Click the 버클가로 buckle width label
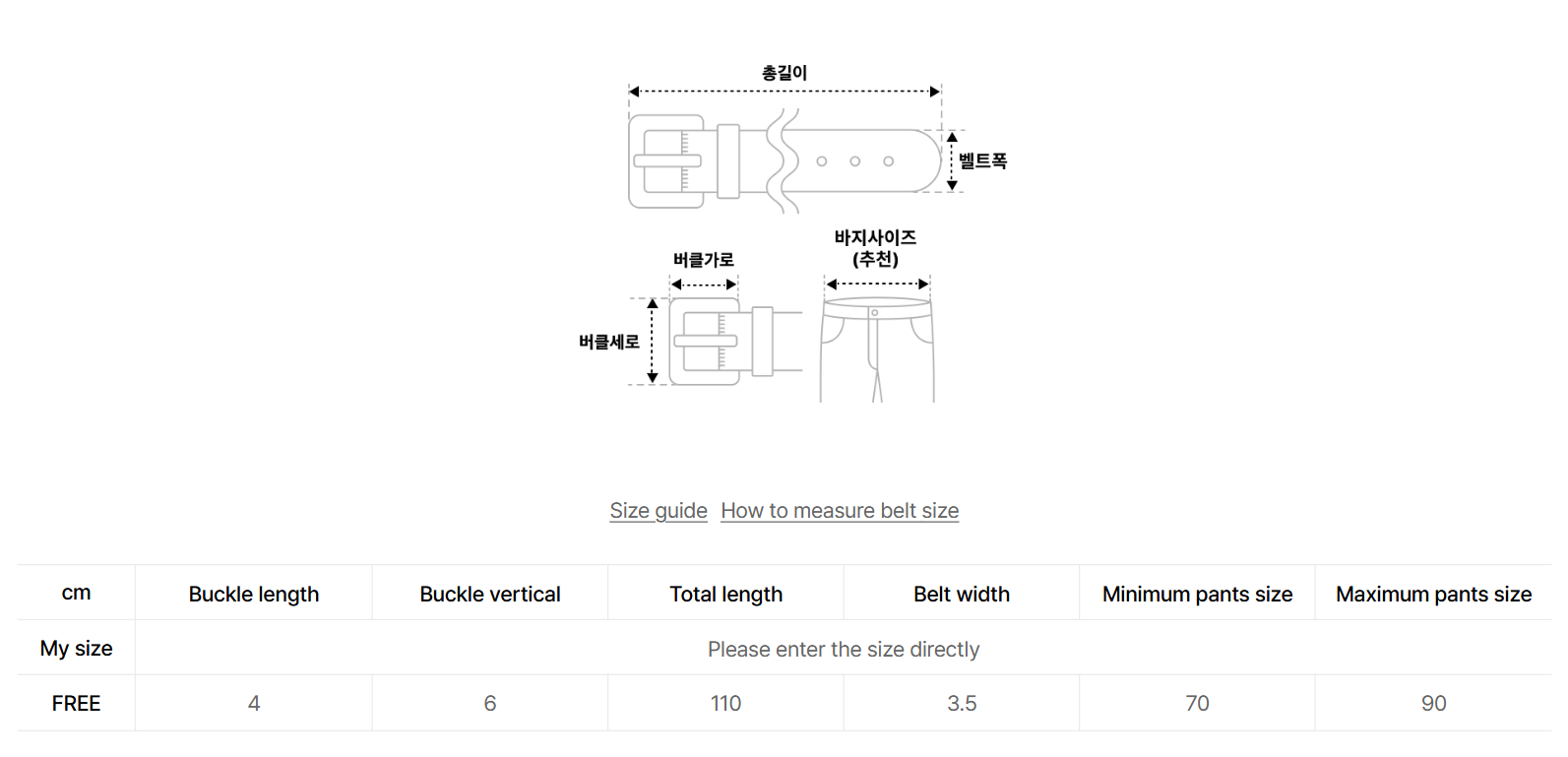 [x=703, y=260]
